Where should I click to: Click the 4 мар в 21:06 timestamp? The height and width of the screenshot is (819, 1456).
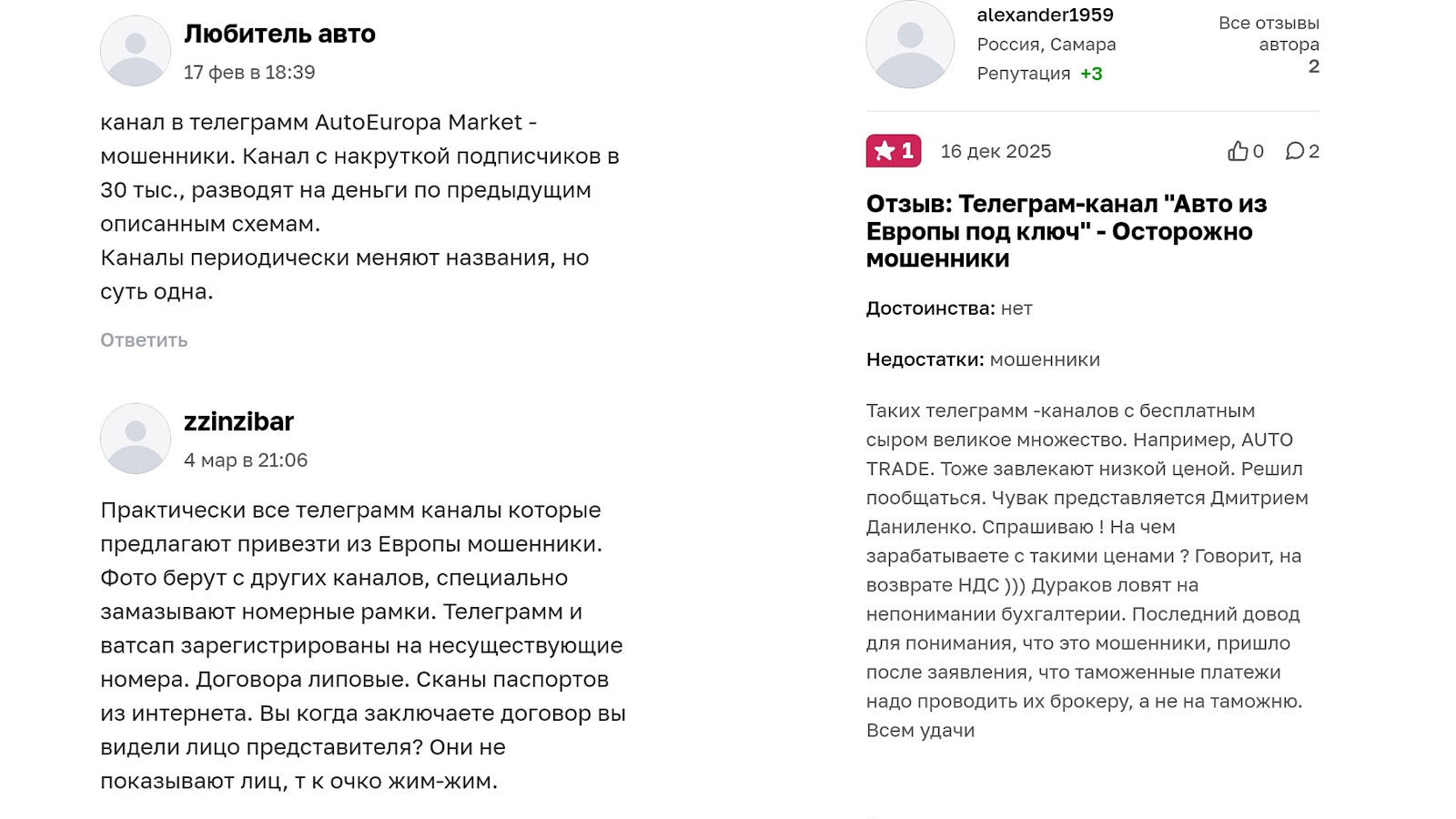tap(246, 460)
